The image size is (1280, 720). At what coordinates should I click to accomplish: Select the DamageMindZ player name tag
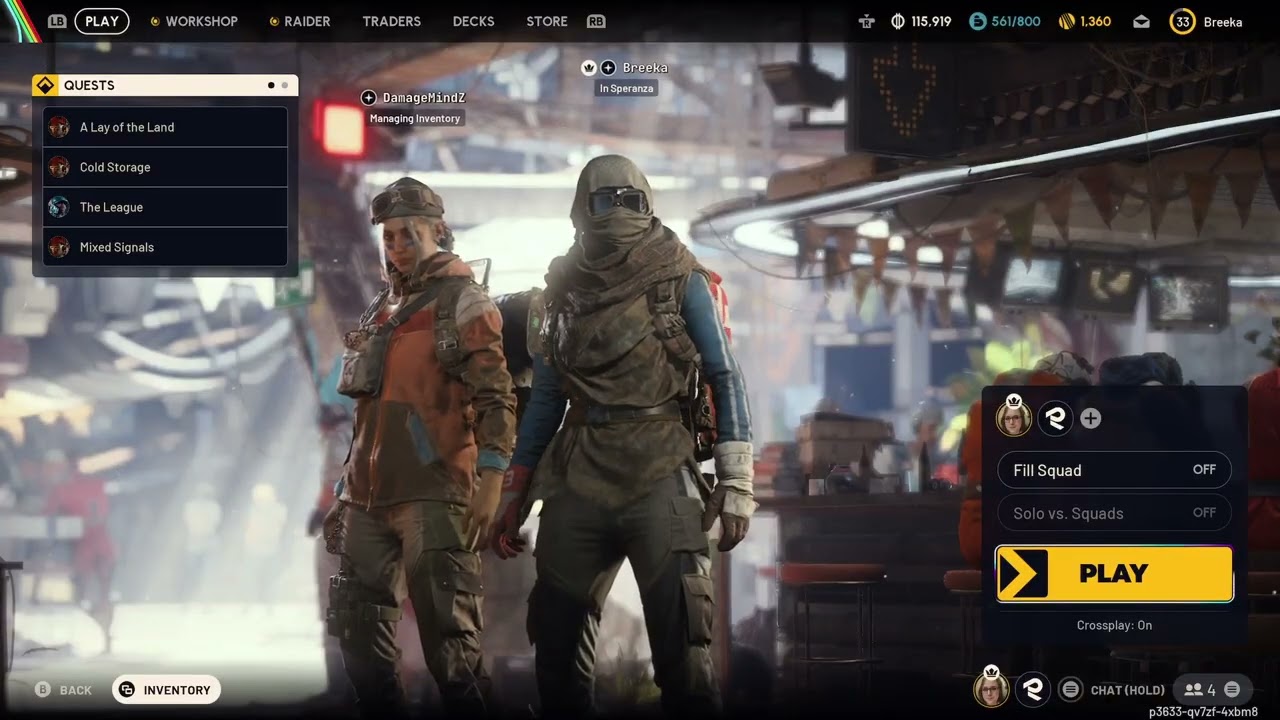(424, 98)
